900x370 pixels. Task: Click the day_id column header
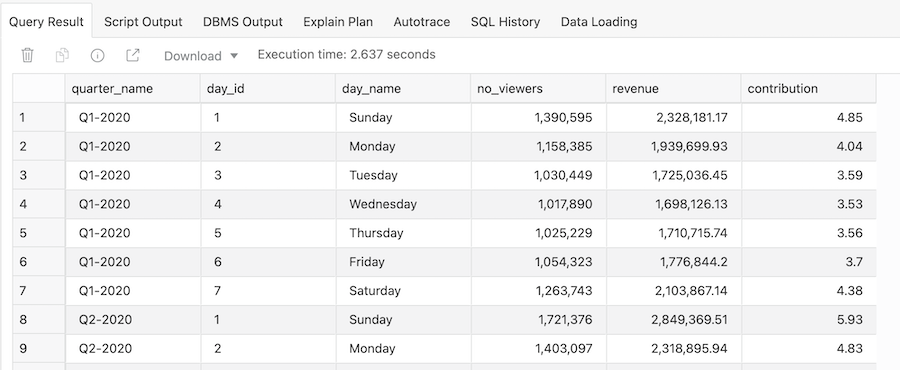click(x=268, y=89)
